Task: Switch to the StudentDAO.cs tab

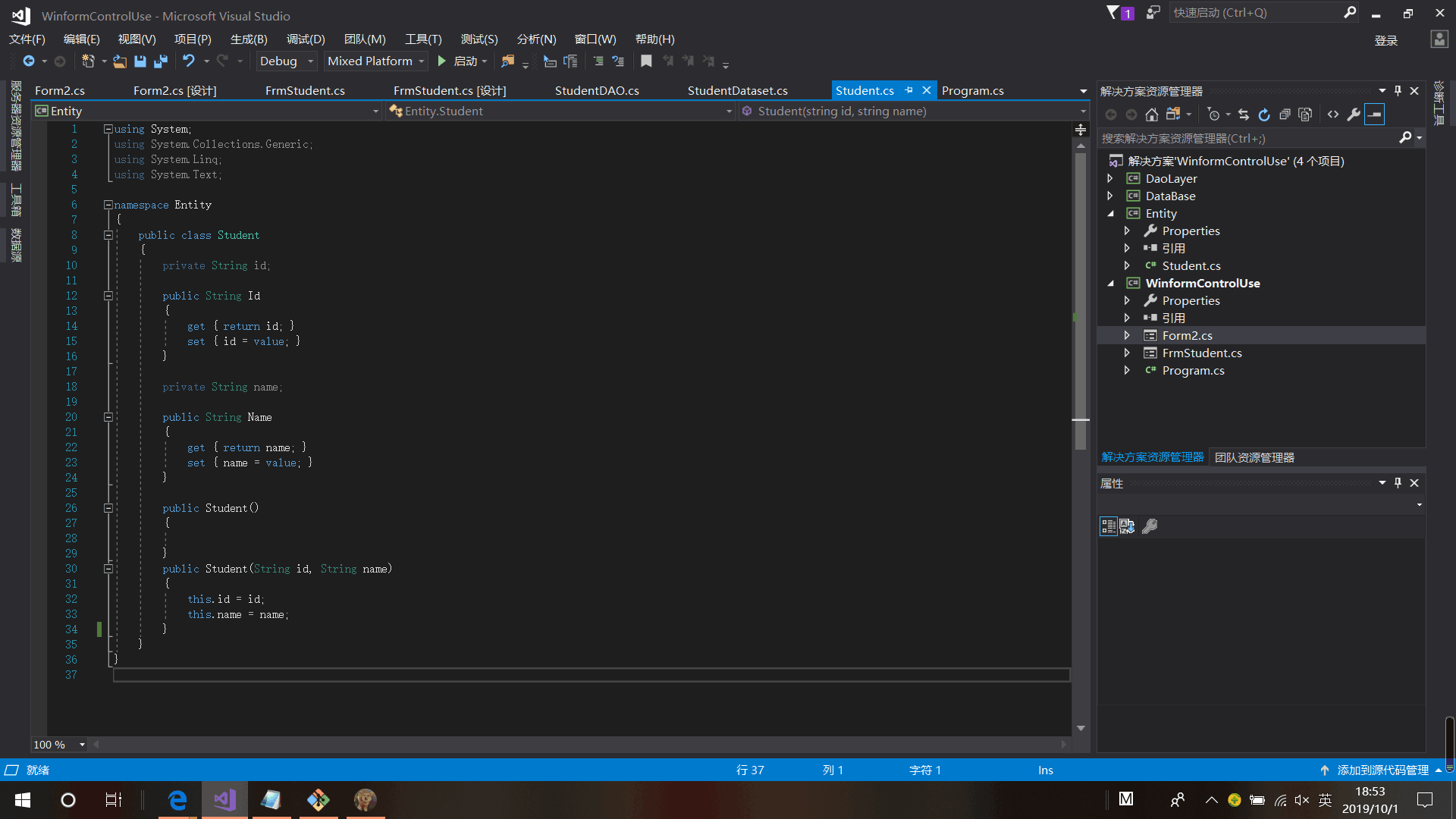Action: click(597, 90)
